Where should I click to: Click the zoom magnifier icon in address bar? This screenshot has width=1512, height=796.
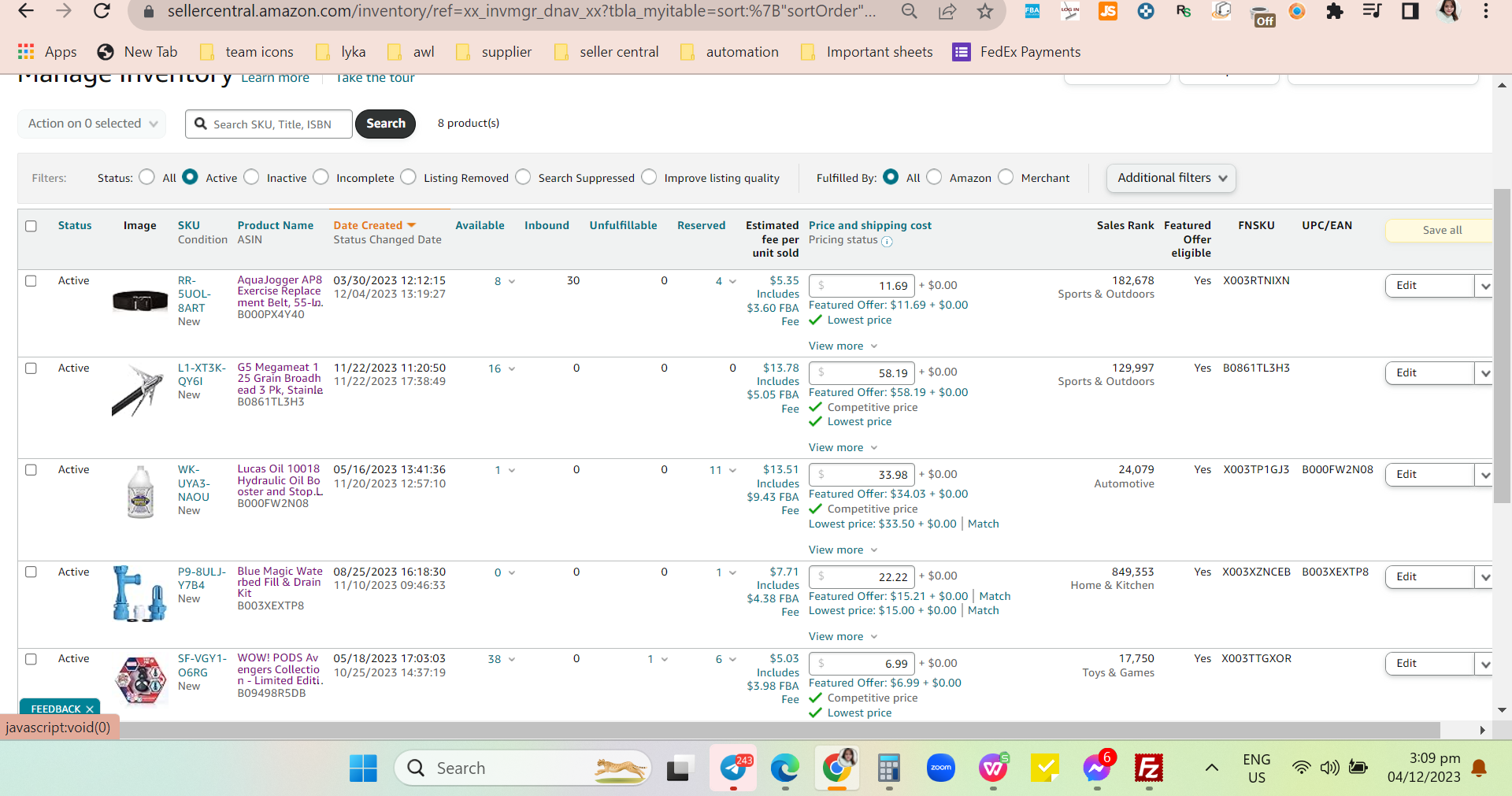[910, 11]
